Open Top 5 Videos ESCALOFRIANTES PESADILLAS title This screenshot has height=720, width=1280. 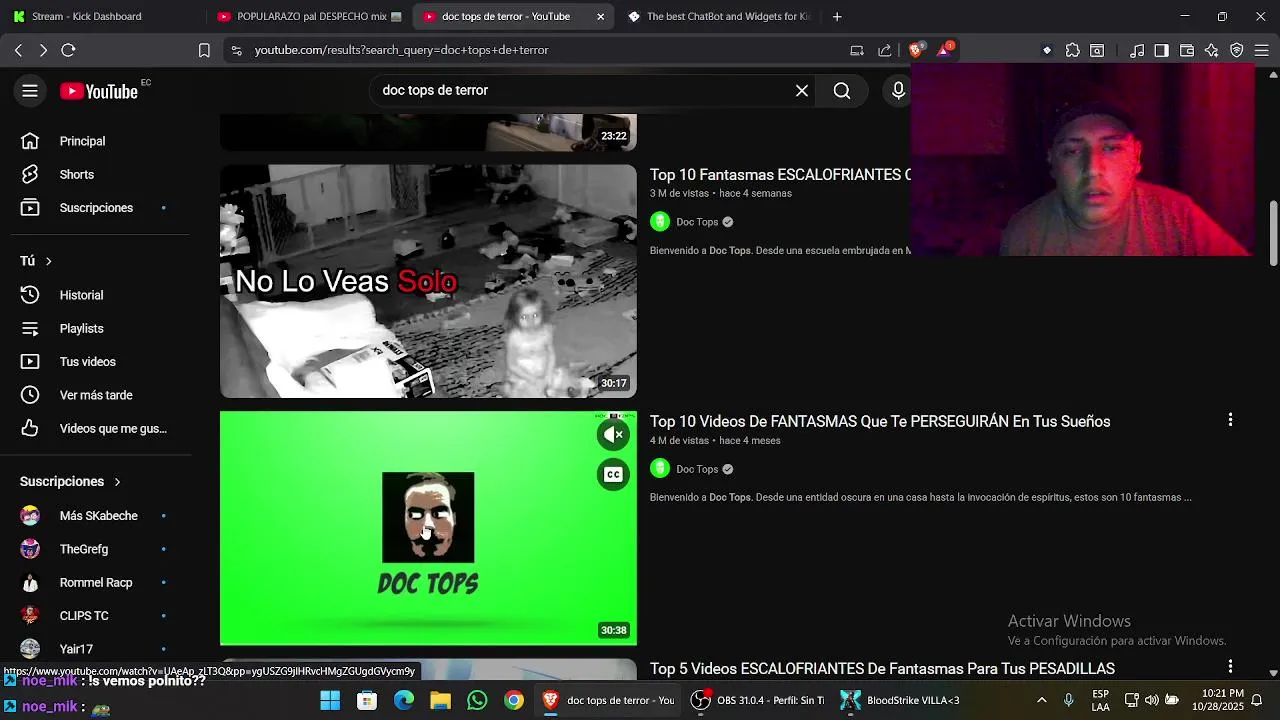(882, 669)
